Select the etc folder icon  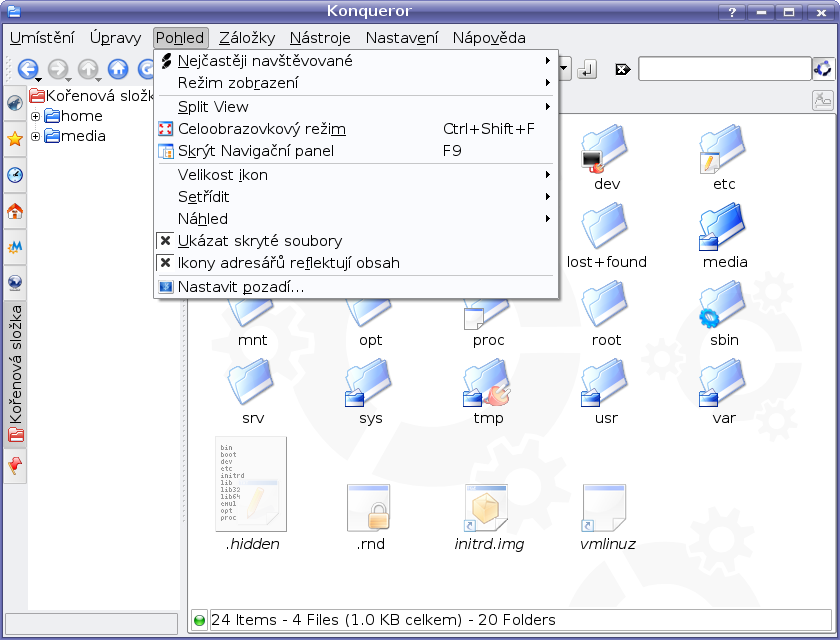tap(724, 149)
